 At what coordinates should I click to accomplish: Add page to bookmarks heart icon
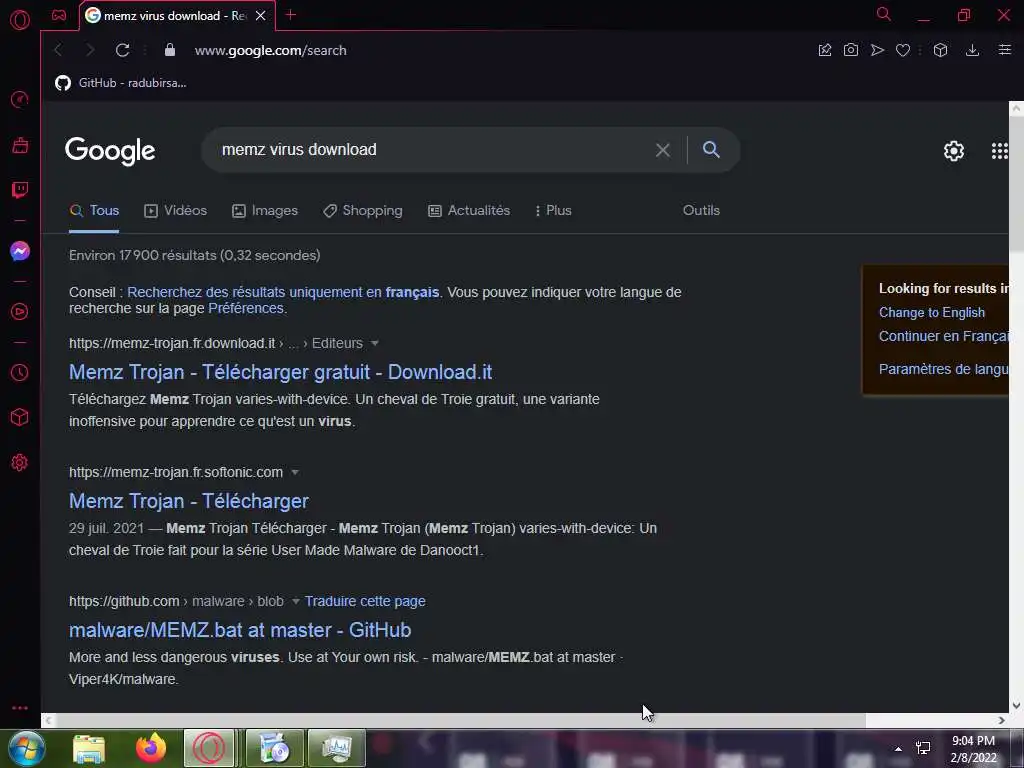(x=903, y=50)
